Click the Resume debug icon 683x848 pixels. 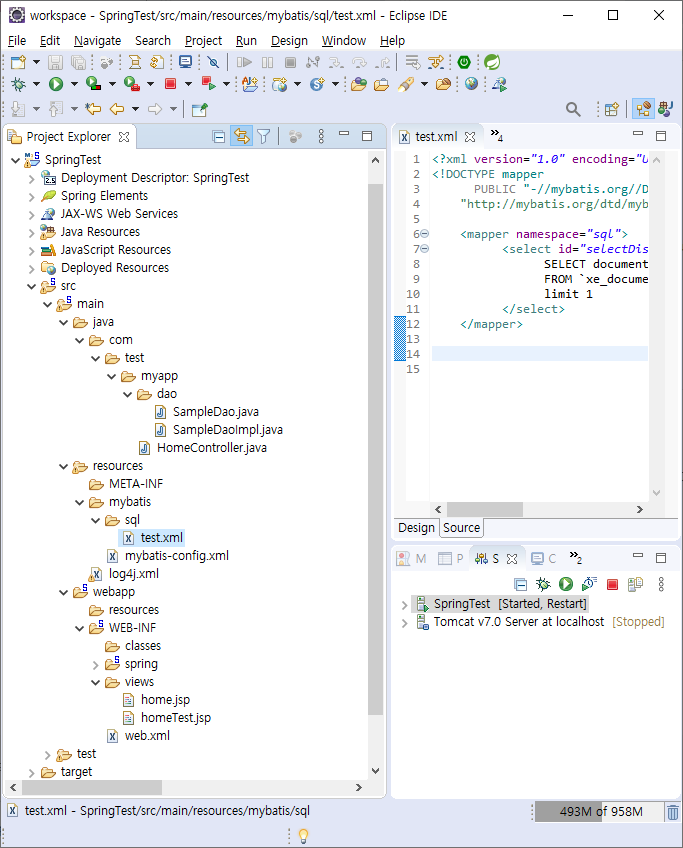244,62
